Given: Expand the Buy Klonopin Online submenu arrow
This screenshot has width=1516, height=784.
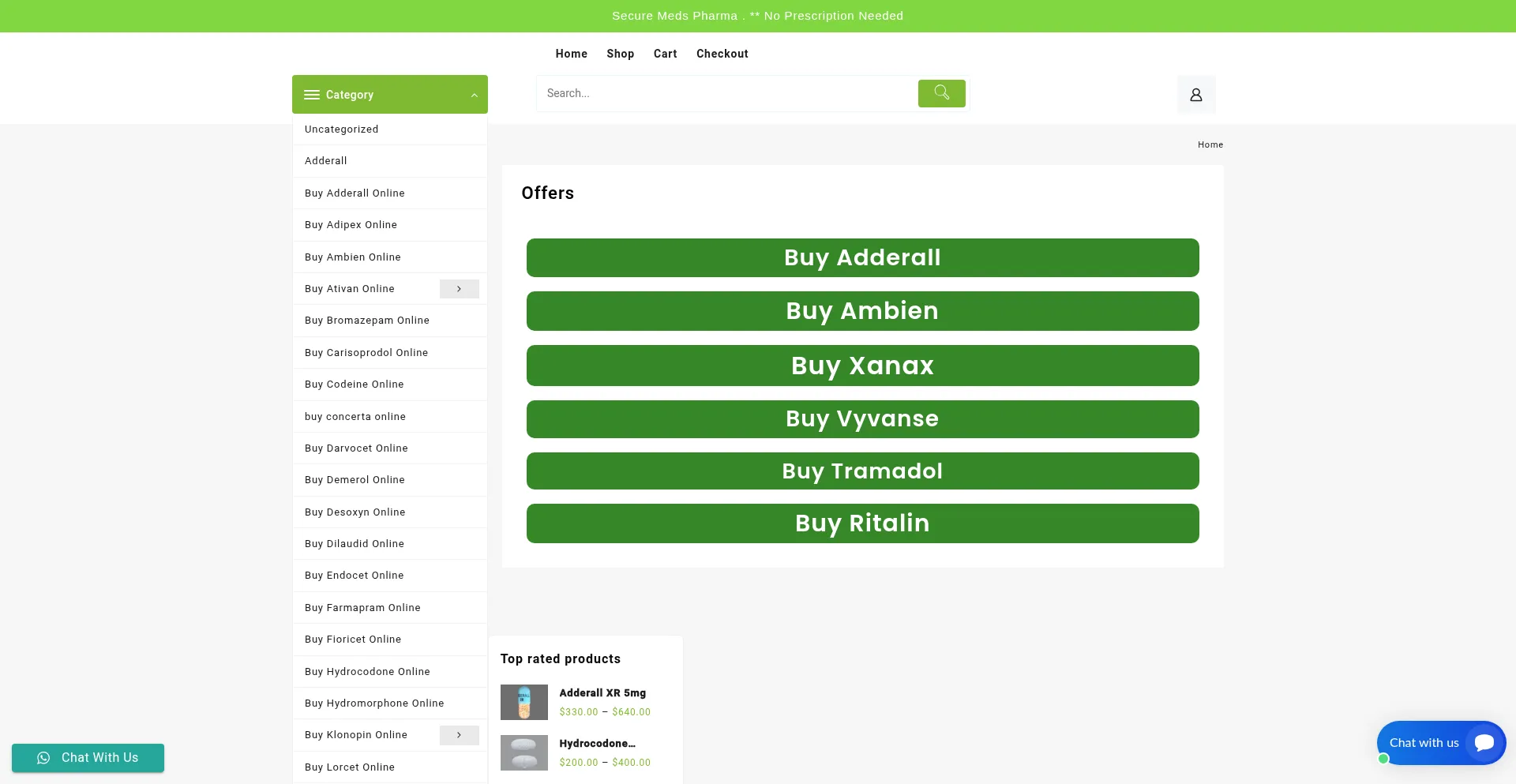Looking at the screenshot, I should 459,735.
